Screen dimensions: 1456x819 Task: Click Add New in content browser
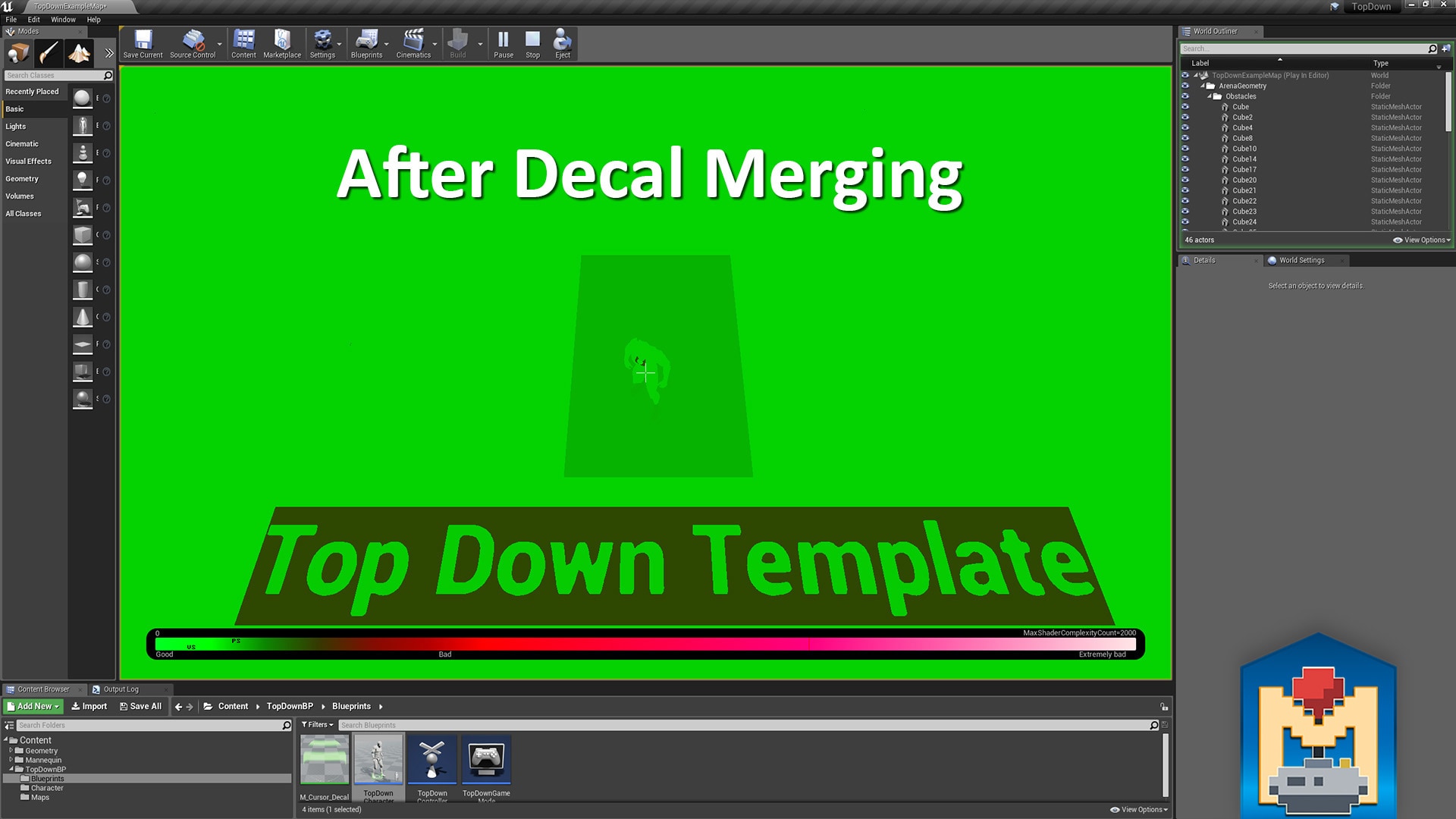click(35, 706)
